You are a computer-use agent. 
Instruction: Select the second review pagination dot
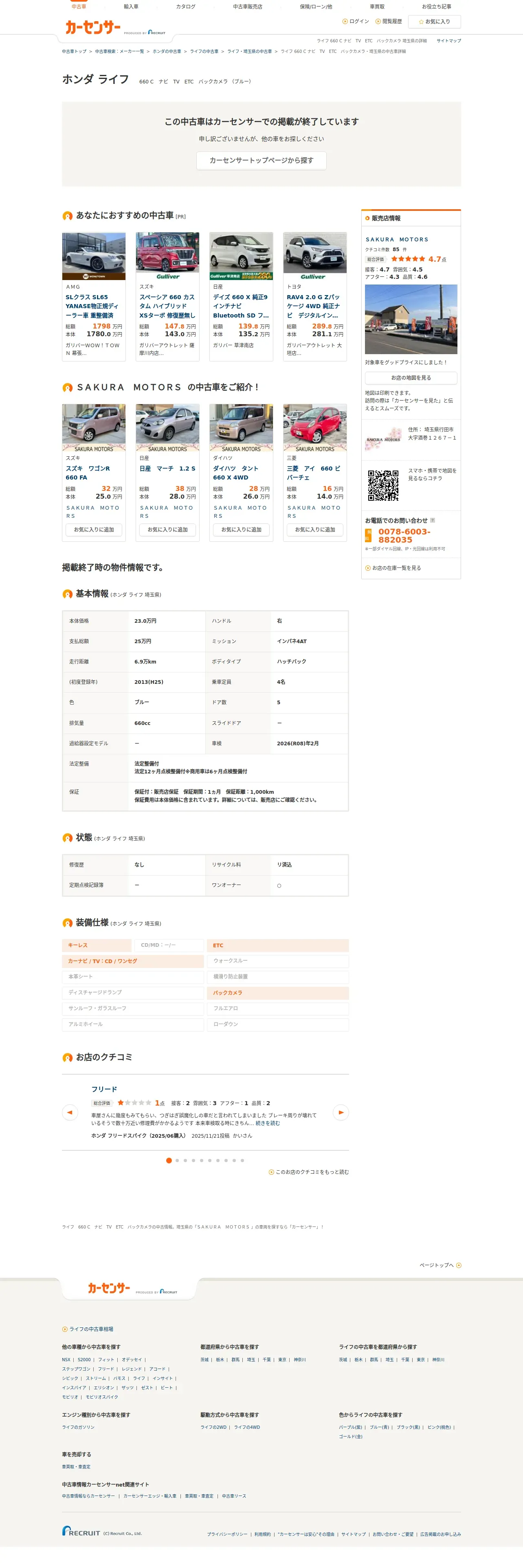tap(177, 1161)
